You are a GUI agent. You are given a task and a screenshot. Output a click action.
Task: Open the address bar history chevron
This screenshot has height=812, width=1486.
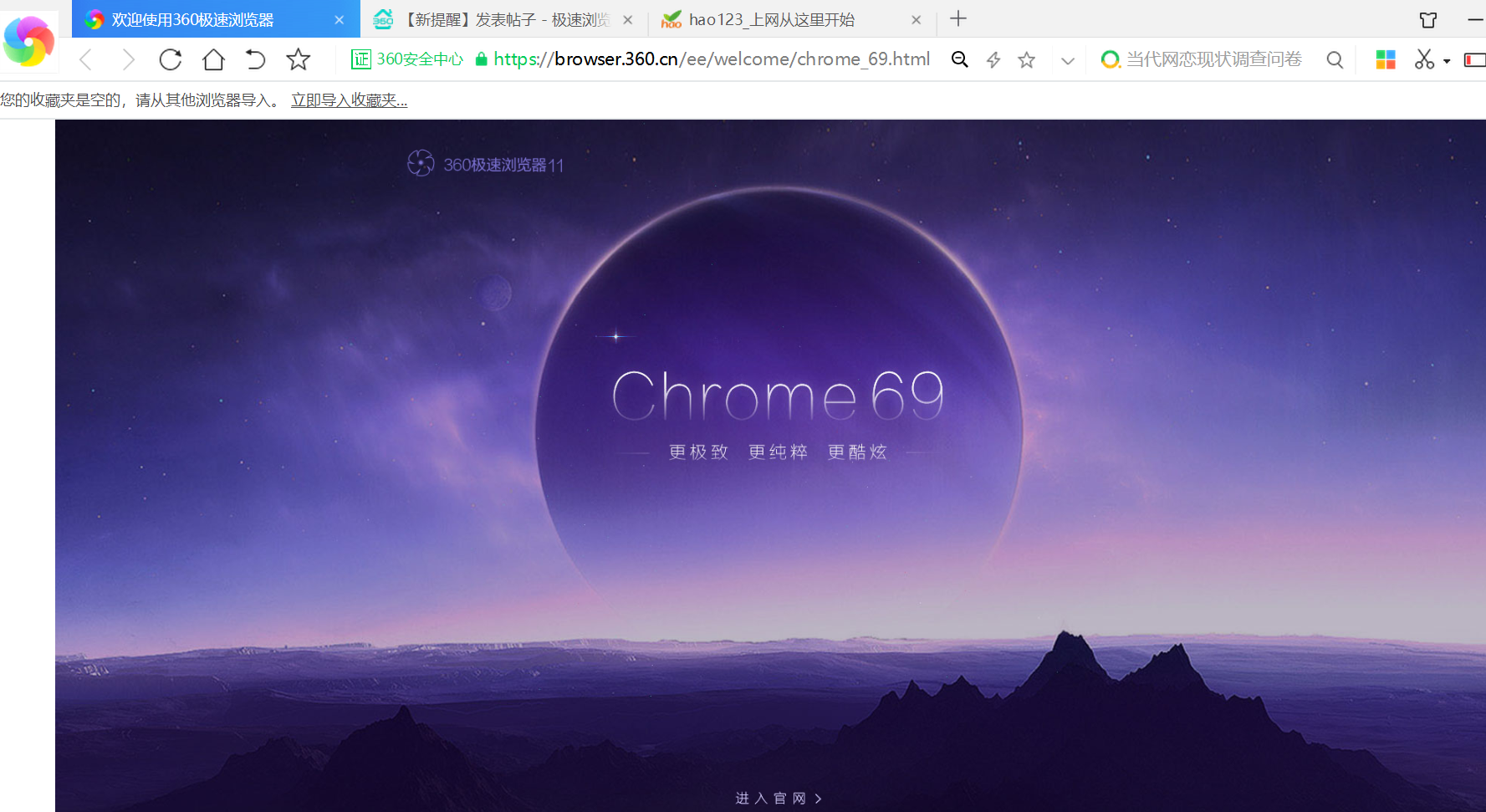coord(1068,59)
